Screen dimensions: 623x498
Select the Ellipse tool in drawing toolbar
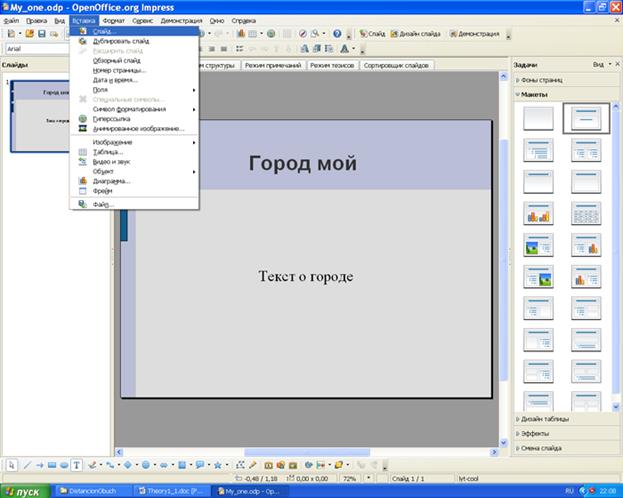[65, 465]
